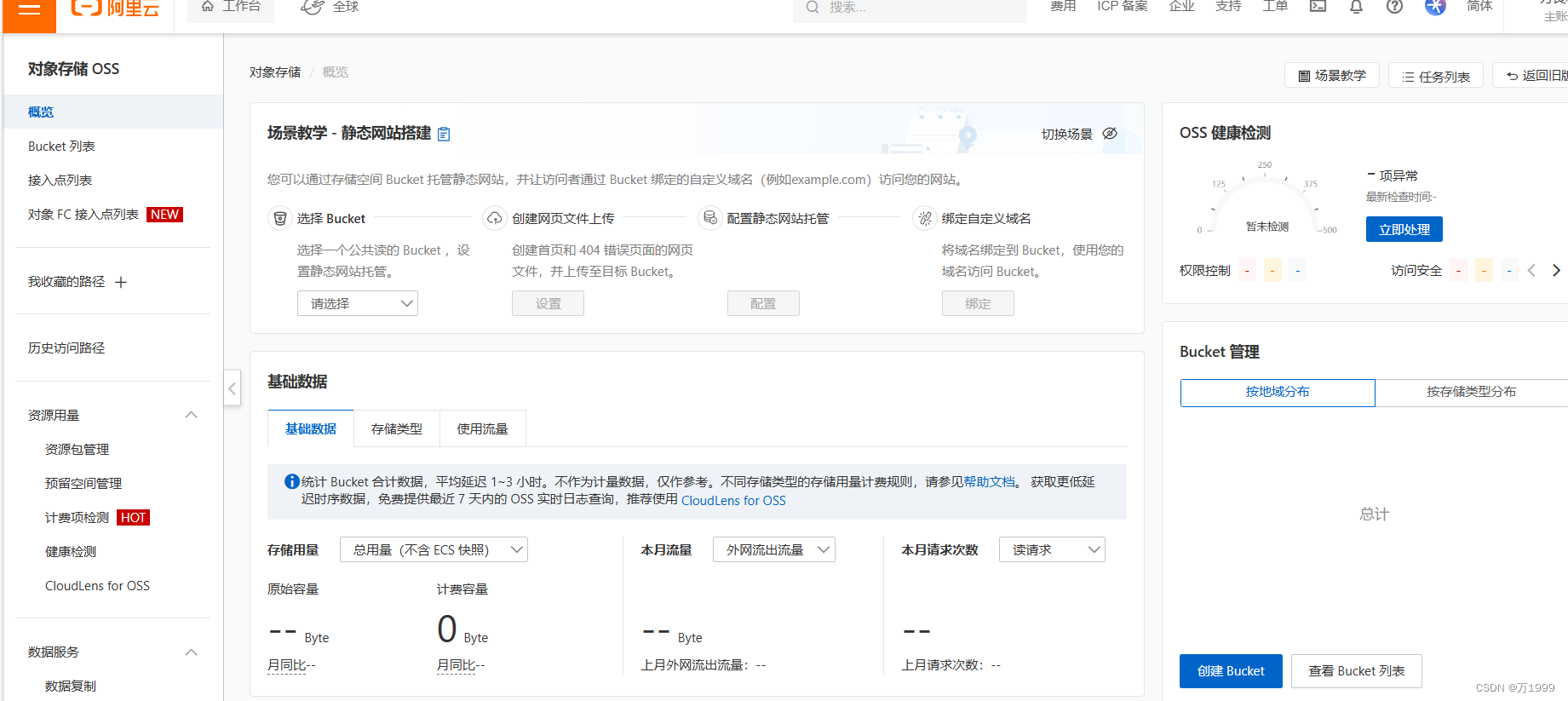Click the red indicator beside 权限控制

1247,271
